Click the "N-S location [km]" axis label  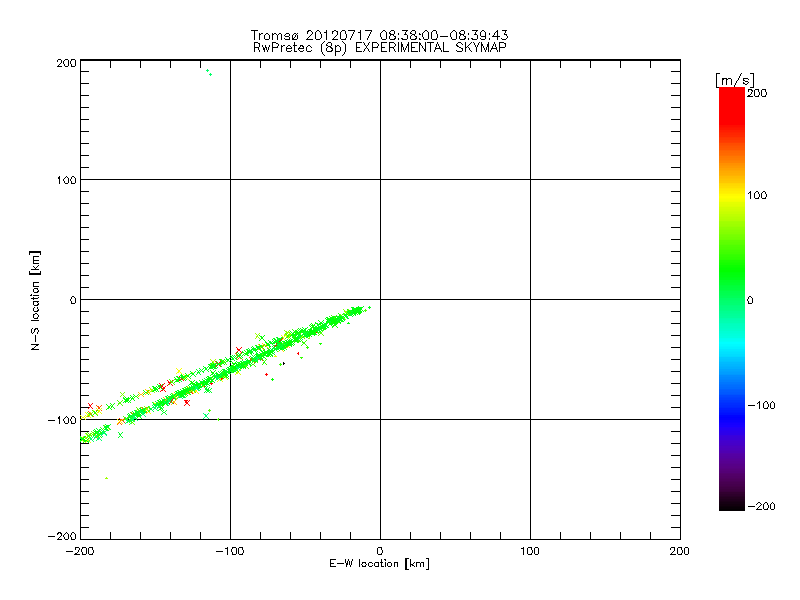point(35,301)
